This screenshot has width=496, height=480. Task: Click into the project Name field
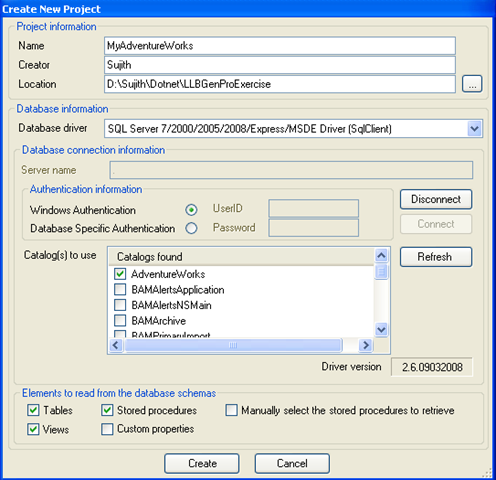280,46
